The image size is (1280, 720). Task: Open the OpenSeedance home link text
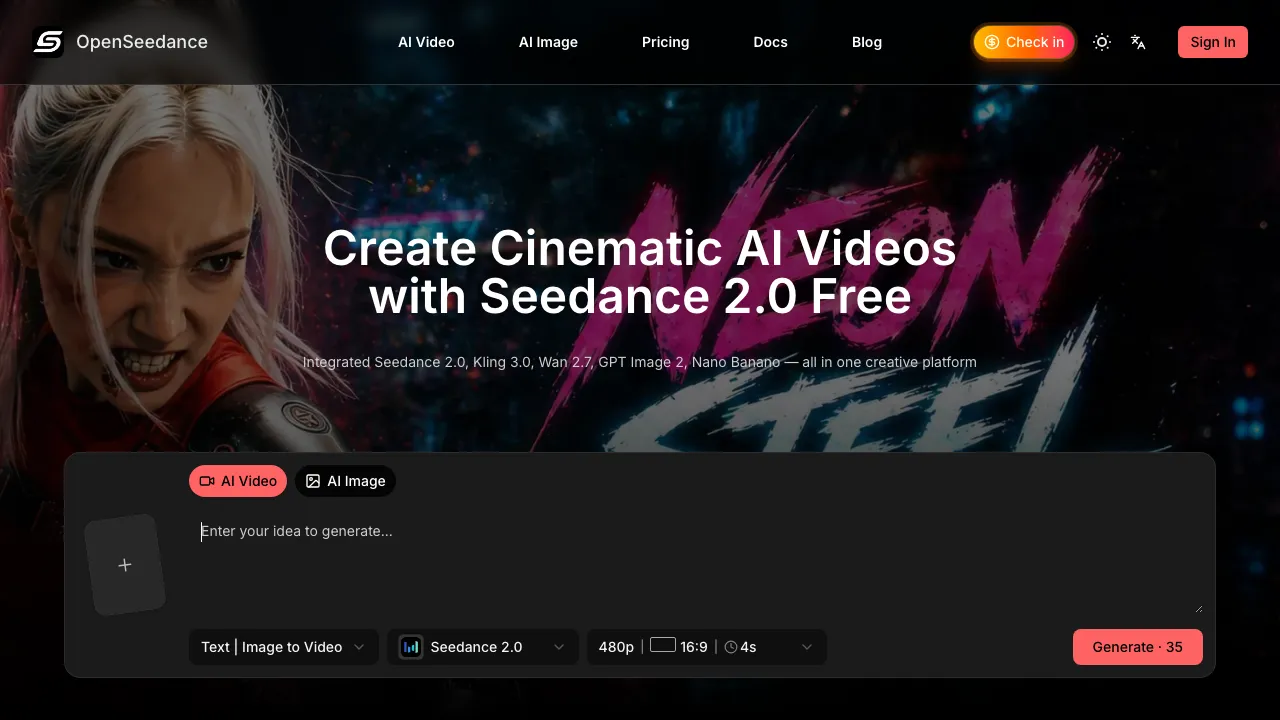pos(142,42)
